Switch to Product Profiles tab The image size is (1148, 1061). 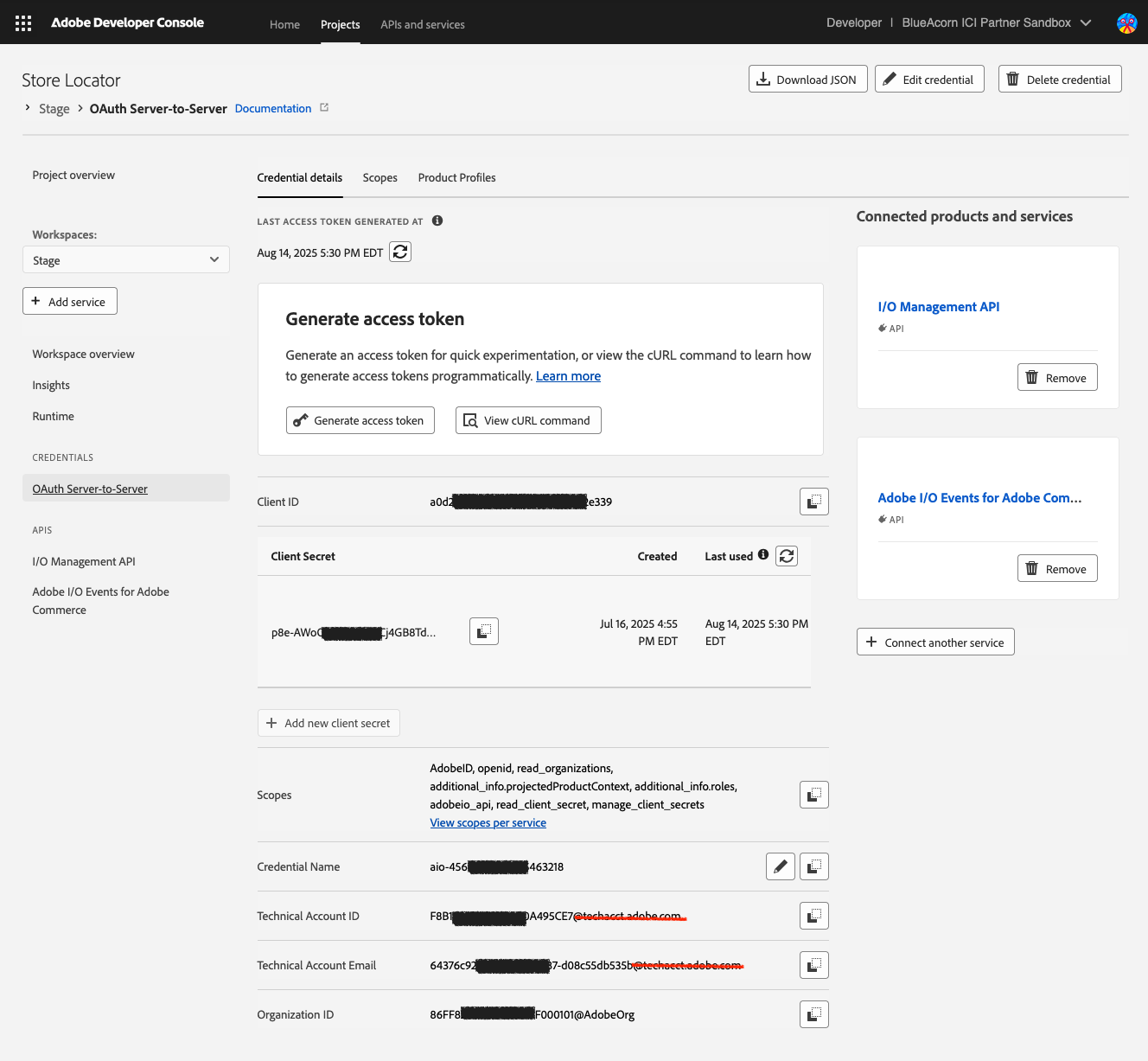tap(457, 177)
